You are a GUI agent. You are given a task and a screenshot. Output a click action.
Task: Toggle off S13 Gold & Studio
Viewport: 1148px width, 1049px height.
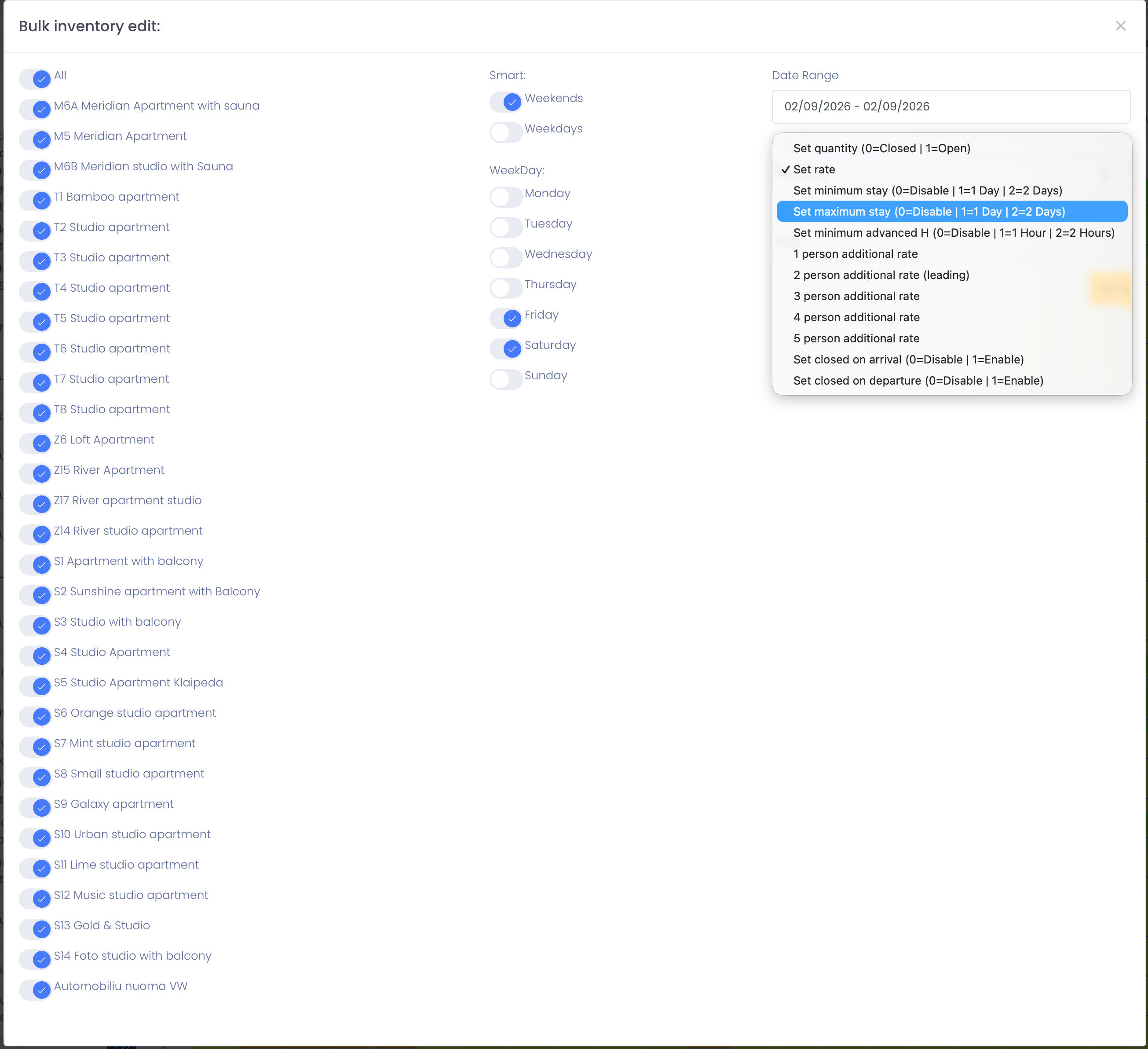(x=35, y=929)
